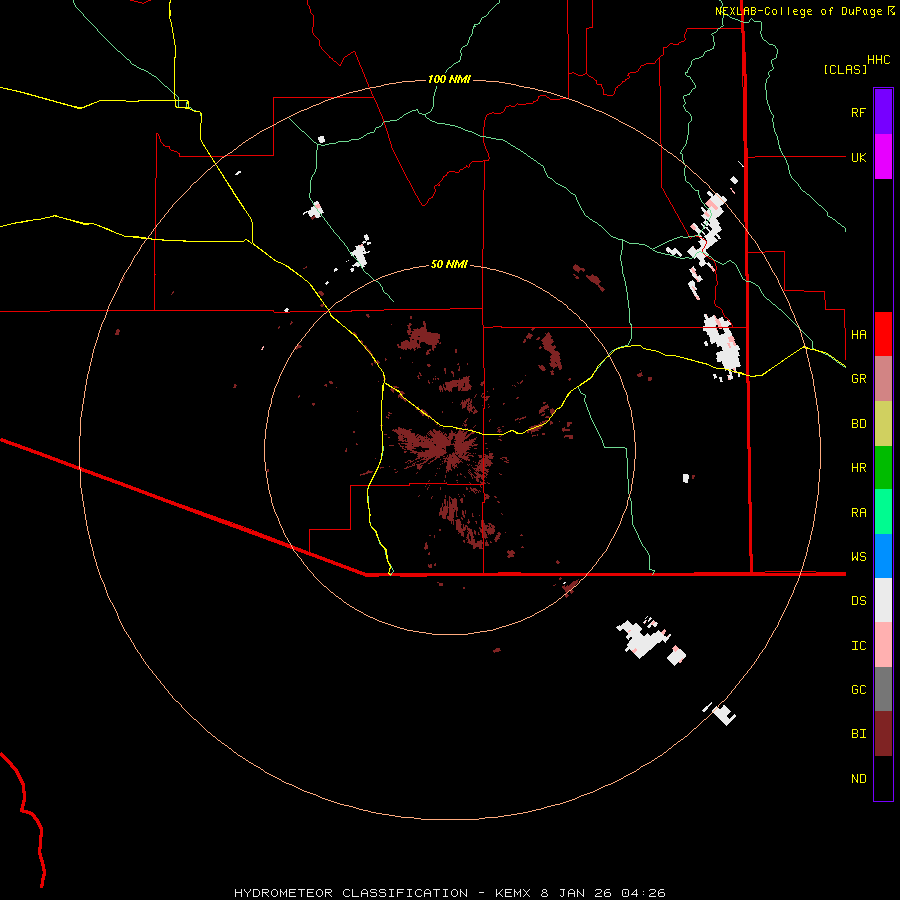
Task: Click the WS legend label
Action: (858, 556)
